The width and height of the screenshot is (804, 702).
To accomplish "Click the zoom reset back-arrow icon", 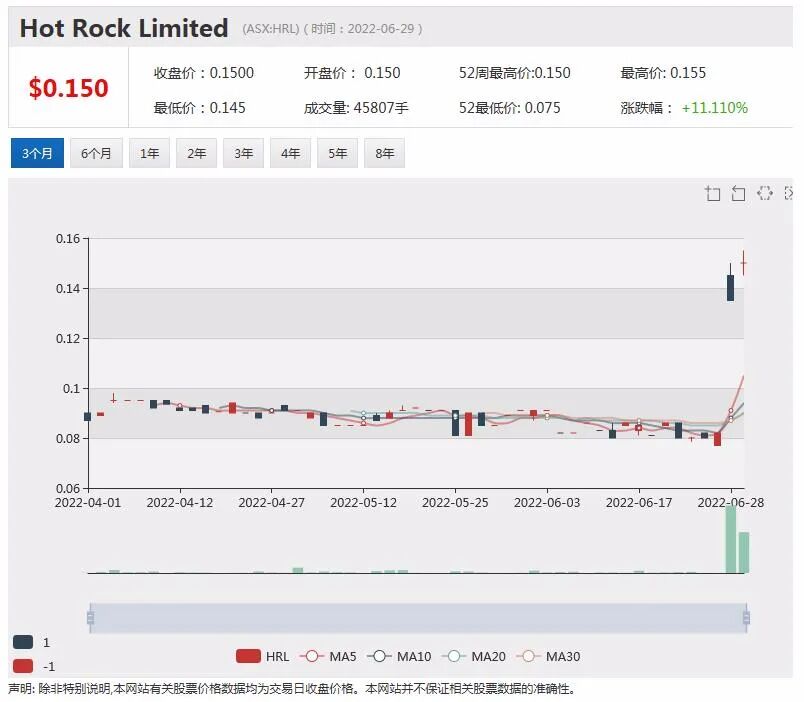I will 738,193.
